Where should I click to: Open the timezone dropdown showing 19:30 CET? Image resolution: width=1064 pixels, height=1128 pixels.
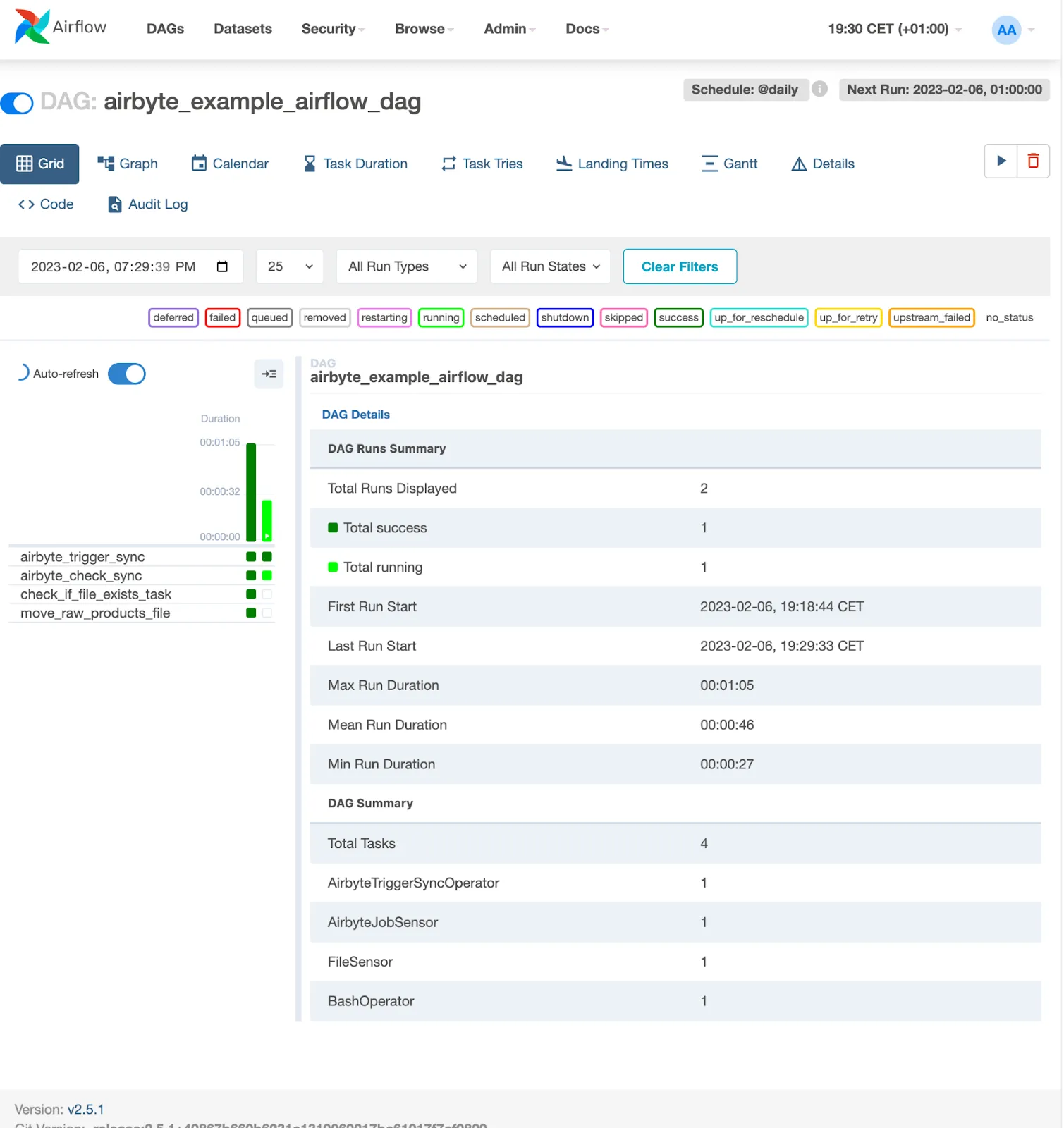coord(895,29)
